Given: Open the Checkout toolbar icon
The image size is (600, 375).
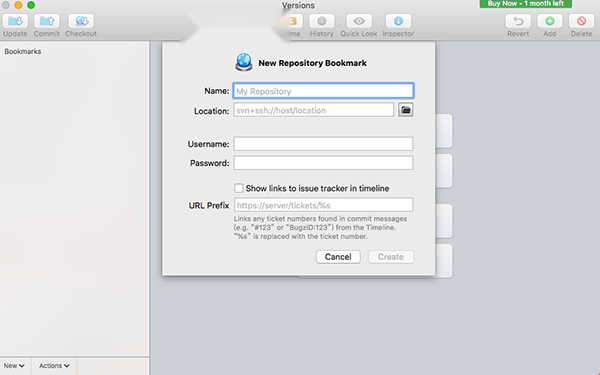Looking at the screenshot, I should point(81,21).
